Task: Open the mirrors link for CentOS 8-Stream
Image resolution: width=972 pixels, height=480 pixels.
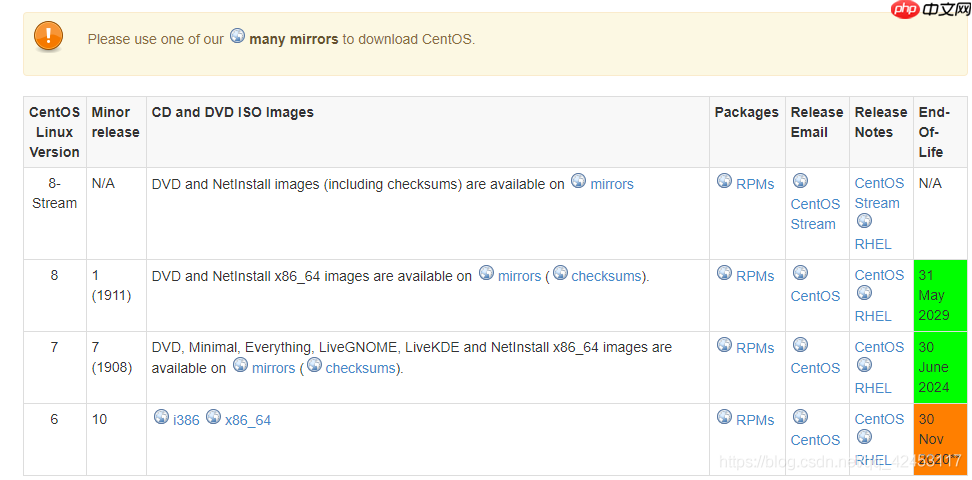Action: pyautogui.click(x=611, y=184)
